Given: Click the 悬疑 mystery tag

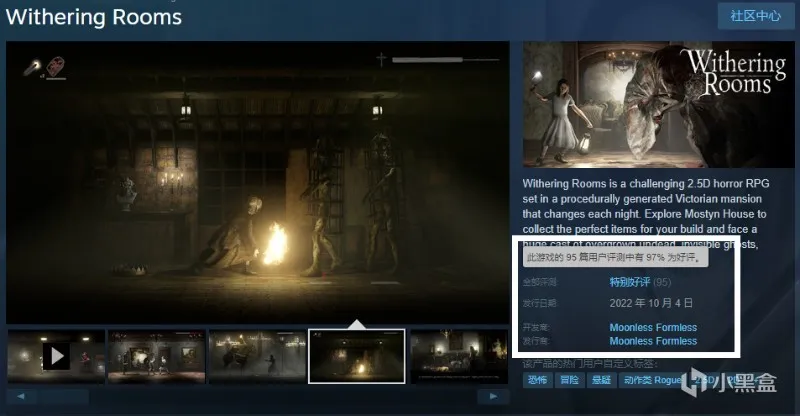Looking at the screenshot, I should (x=601, y=380).
